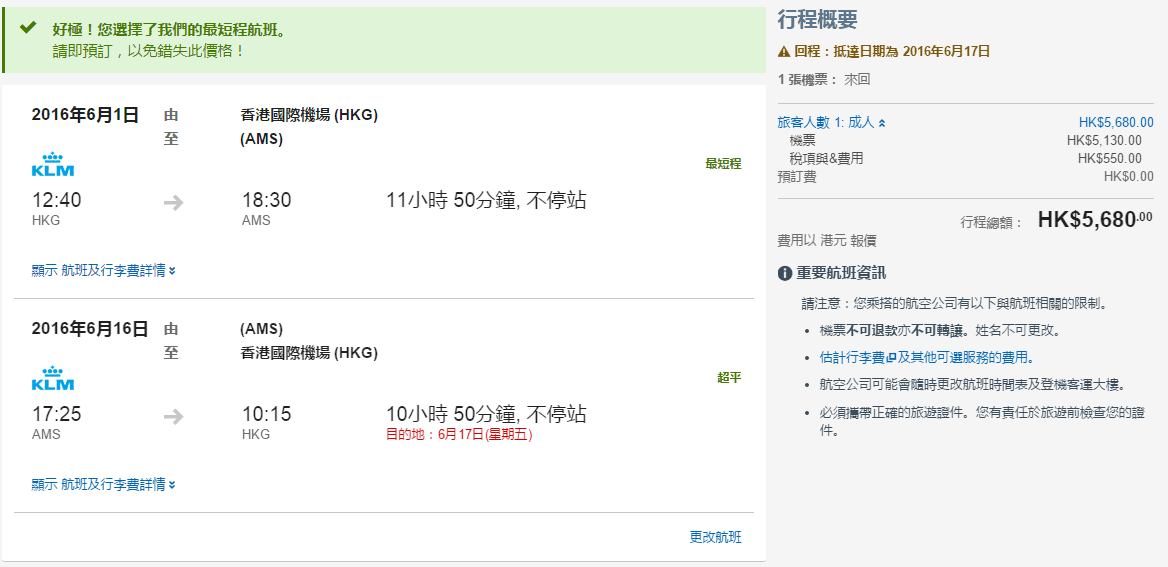
Task: Click the 行程概要 heading
Action: (817, 20)
